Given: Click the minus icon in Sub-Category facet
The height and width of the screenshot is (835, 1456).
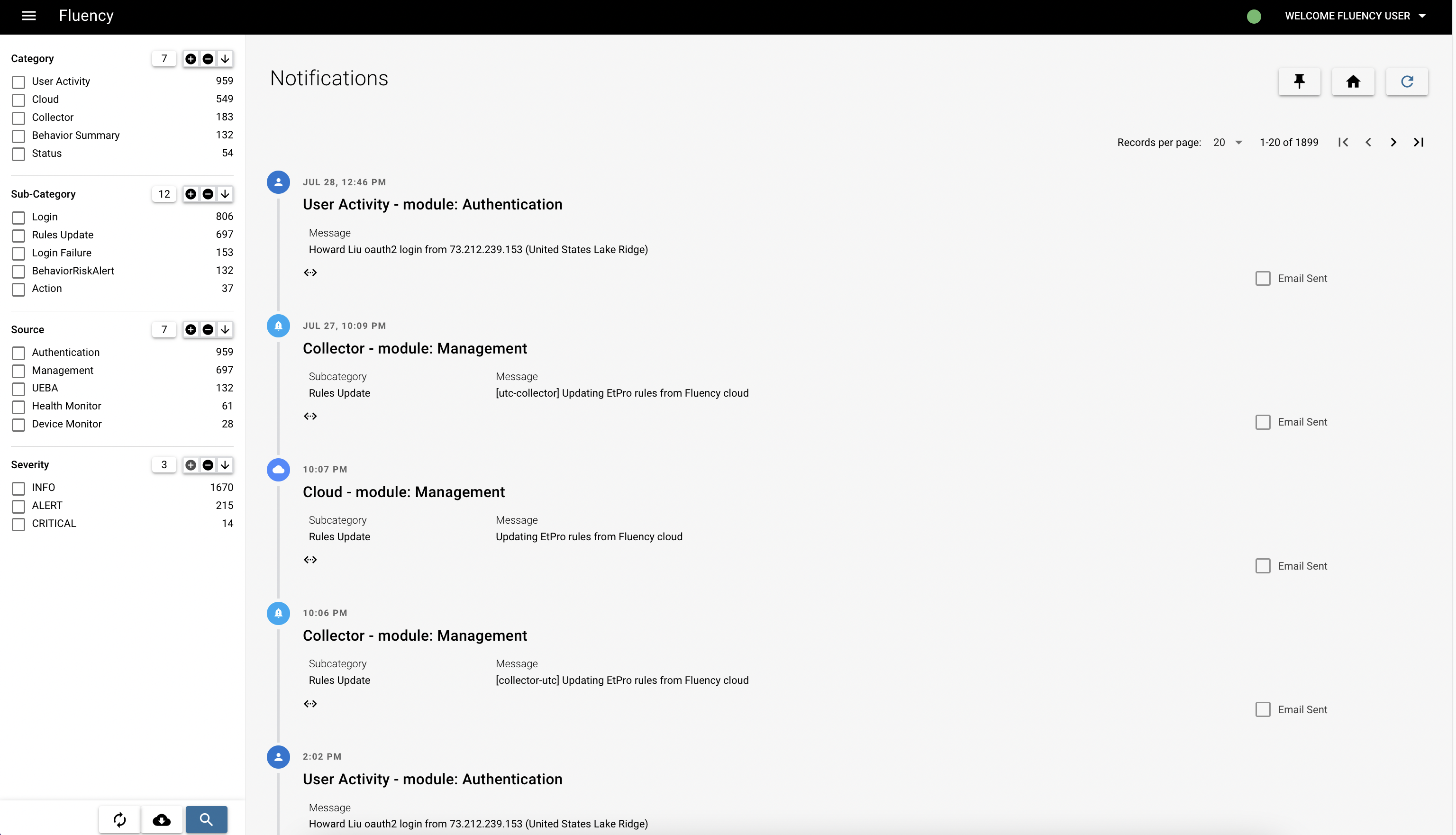Looking at the screenshot, I should tap(208, 194).
